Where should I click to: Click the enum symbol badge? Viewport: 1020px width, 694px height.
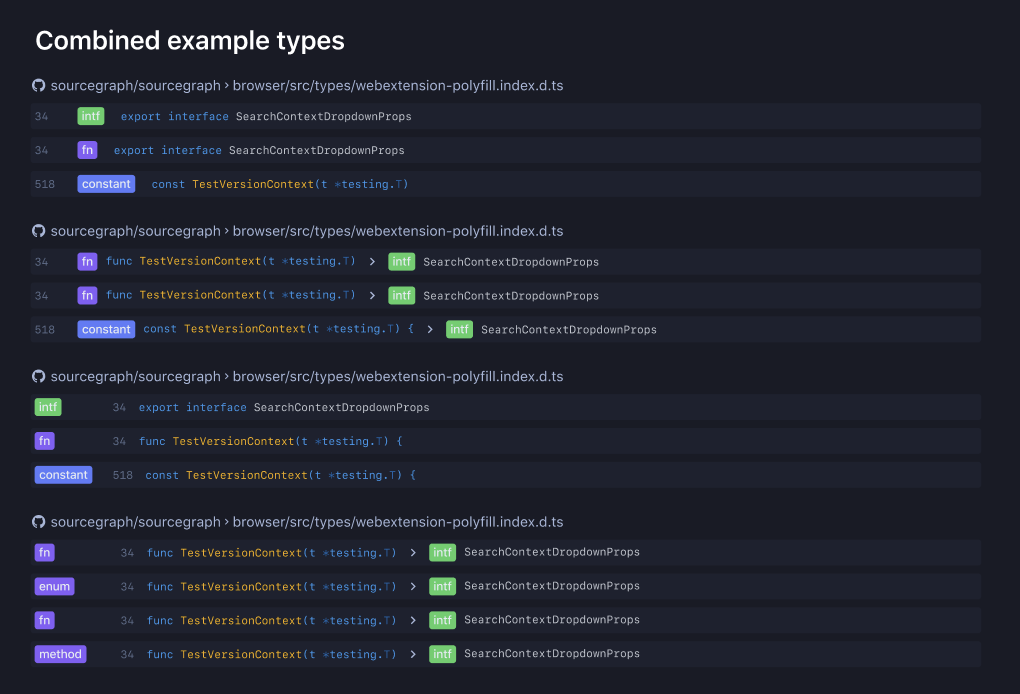[x=55, y=587]
